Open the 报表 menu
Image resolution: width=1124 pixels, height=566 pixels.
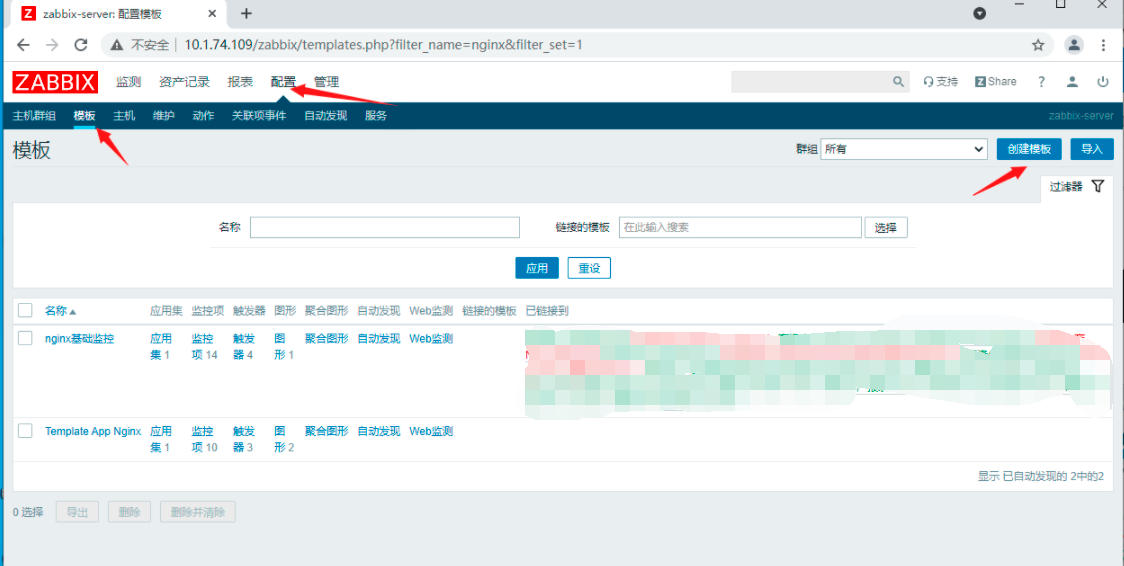click(x=240, y=82)
